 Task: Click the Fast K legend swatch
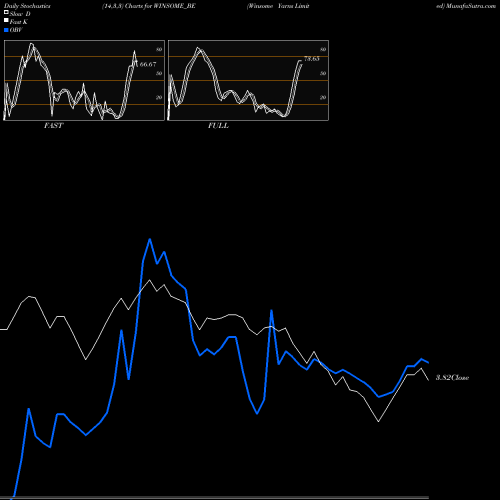pyautogui.click(x=6, y=20)
